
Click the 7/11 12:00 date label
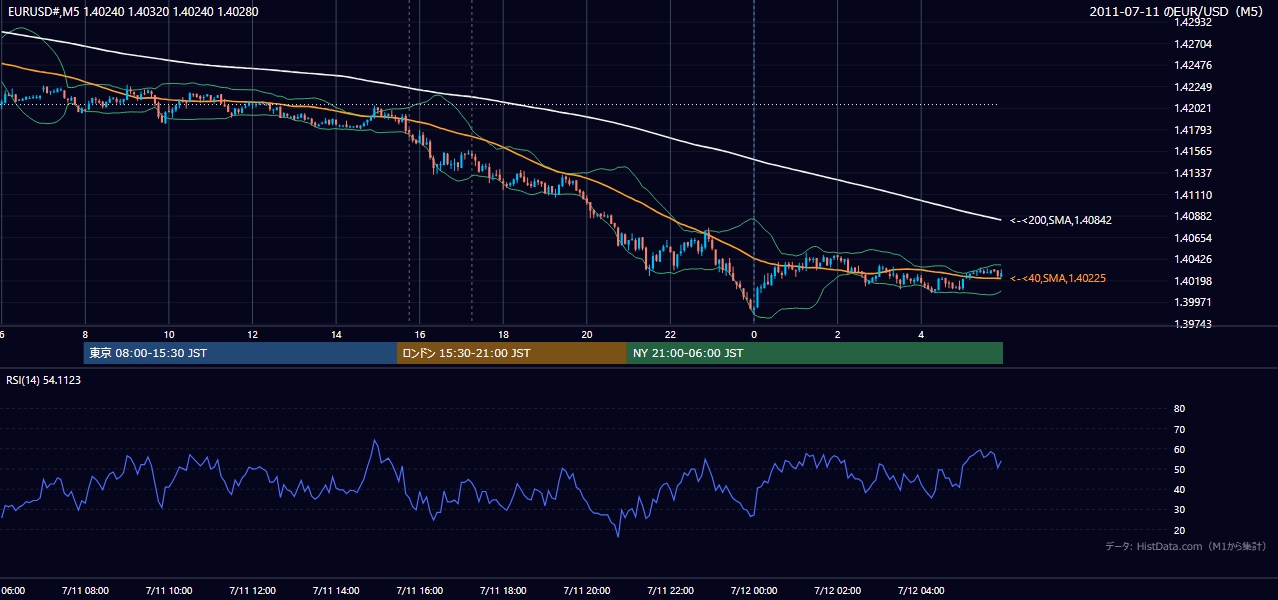tap(252, 591)
